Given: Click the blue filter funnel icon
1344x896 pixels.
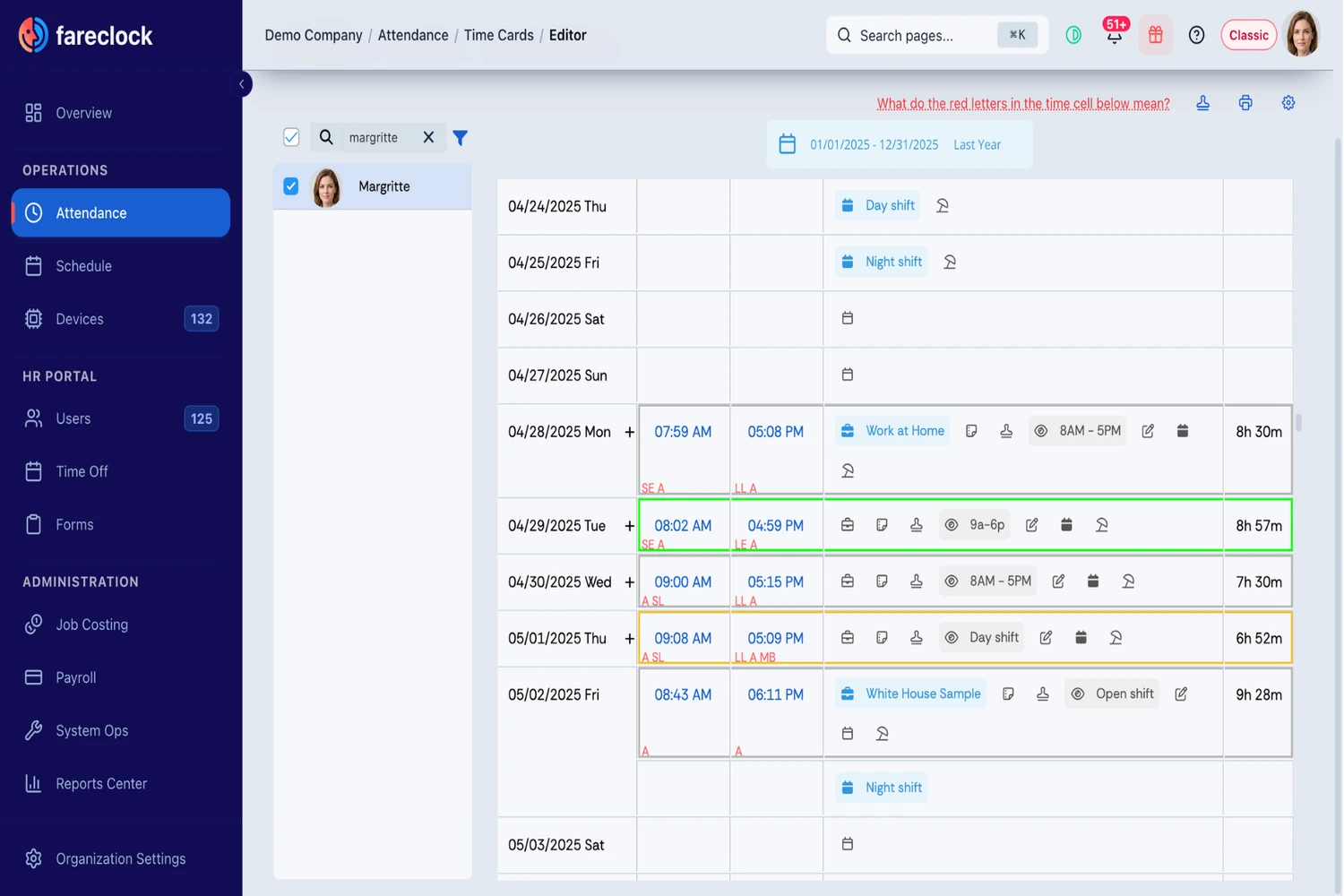Looking at the screenshot, I should (x=461, y=137).
